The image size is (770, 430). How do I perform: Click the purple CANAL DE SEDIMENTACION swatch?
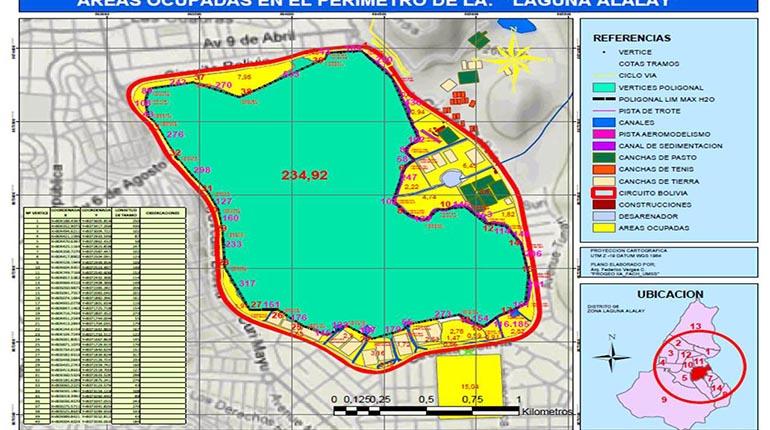click(604, 146)
